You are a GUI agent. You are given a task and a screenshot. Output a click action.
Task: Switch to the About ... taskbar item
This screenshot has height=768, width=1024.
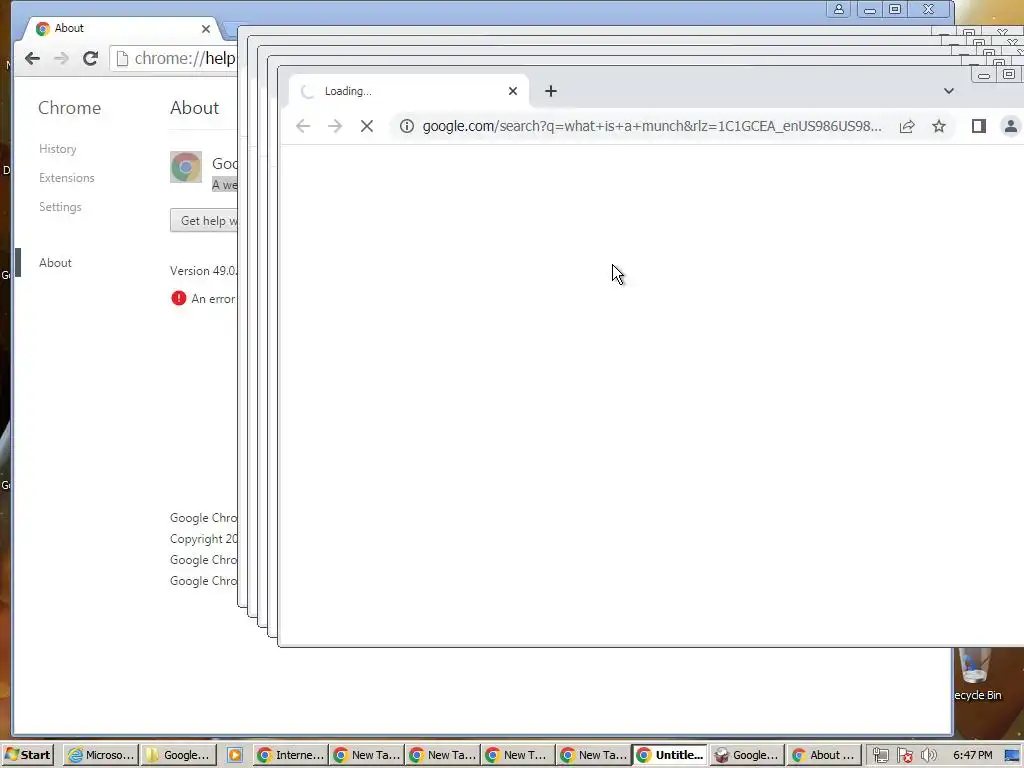tap(824, 755)
